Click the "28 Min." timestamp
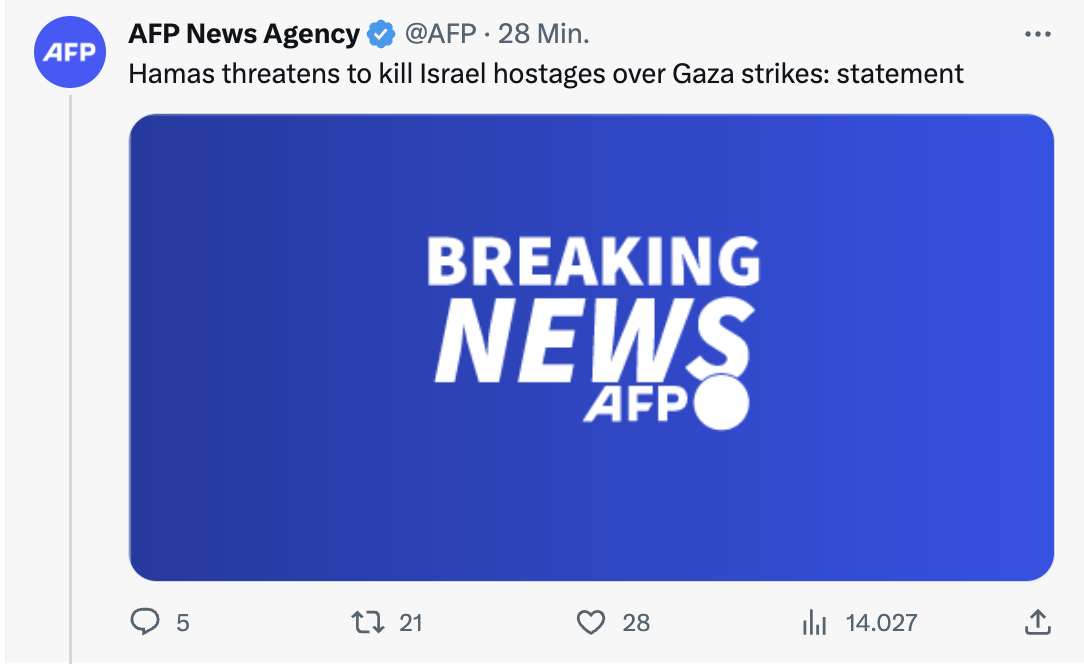The image size is (1084, 664). point(544,34)
